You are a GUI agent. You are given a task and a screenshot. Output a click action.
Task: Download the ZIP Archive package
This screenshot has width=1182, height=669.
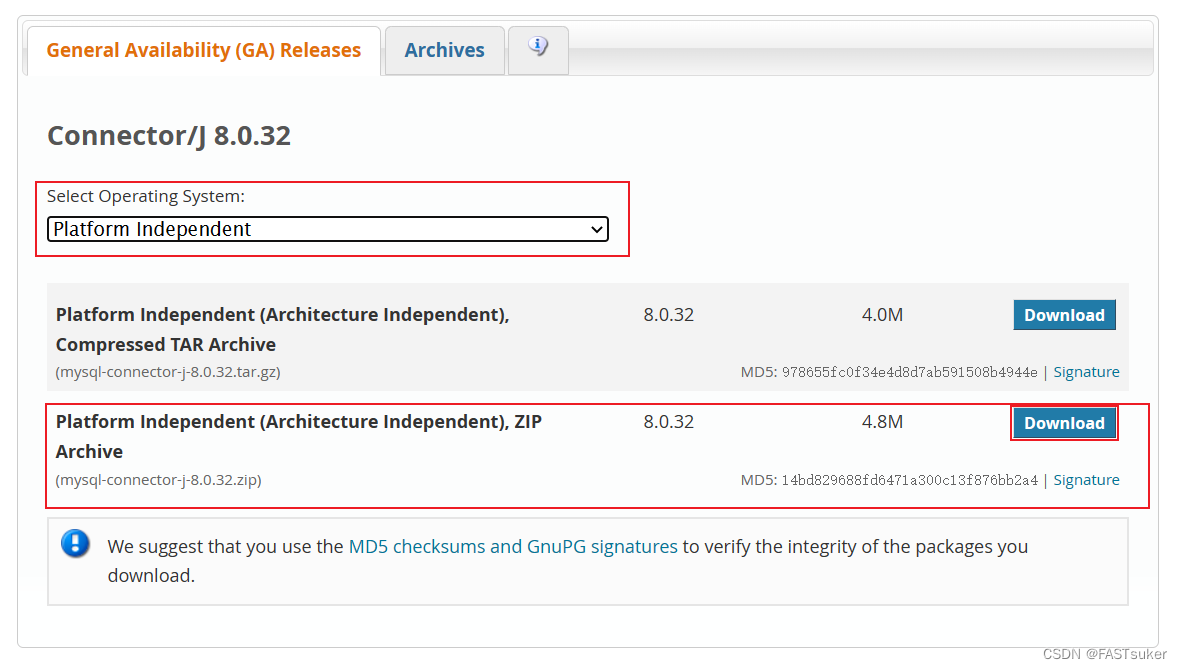[1064, 423]
